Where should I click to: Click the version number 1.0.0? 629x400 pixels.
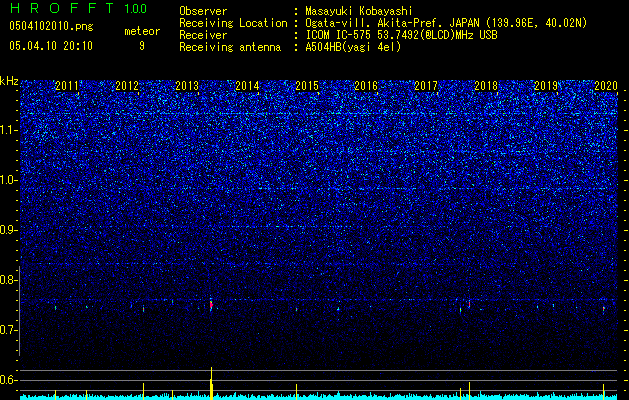tap(135, 8)
